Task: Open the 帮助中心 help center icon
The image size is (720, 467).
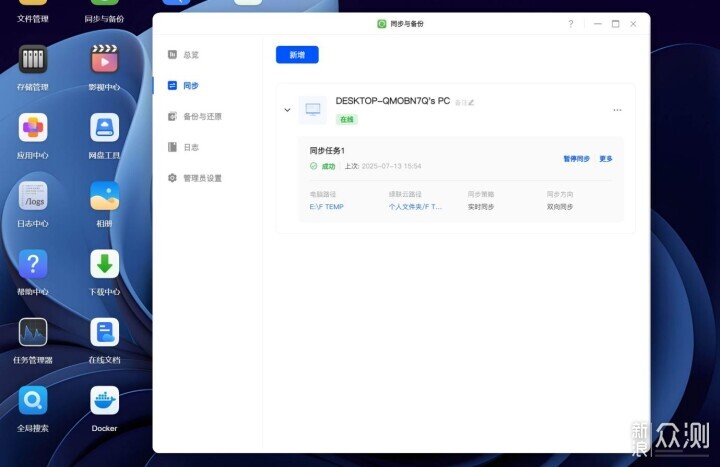Action: pyautogui.click(x=33, y=264)
